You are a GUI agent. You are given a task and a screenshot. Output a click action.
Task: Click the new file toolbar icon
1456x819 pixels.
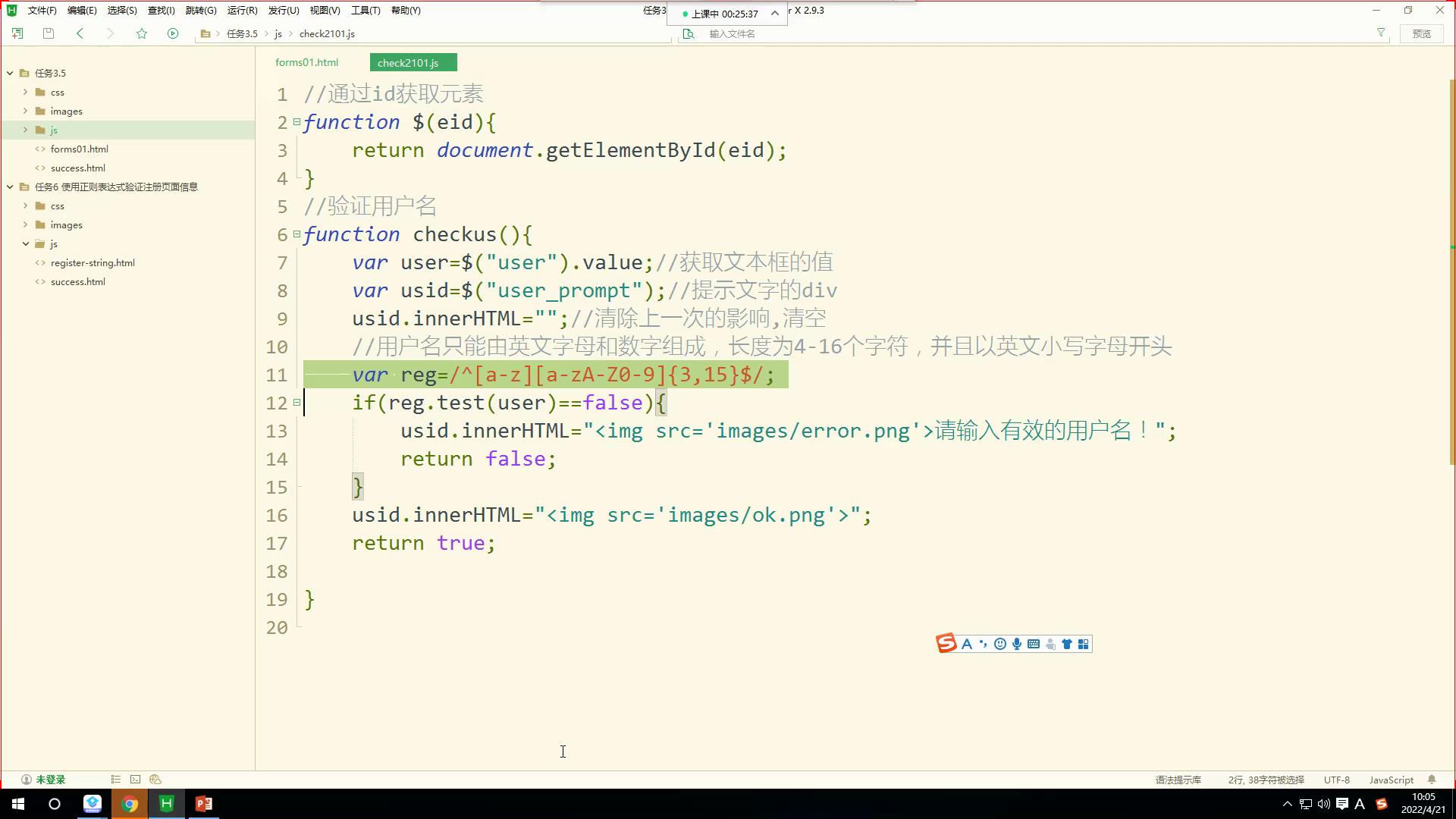tap(17, 33)
